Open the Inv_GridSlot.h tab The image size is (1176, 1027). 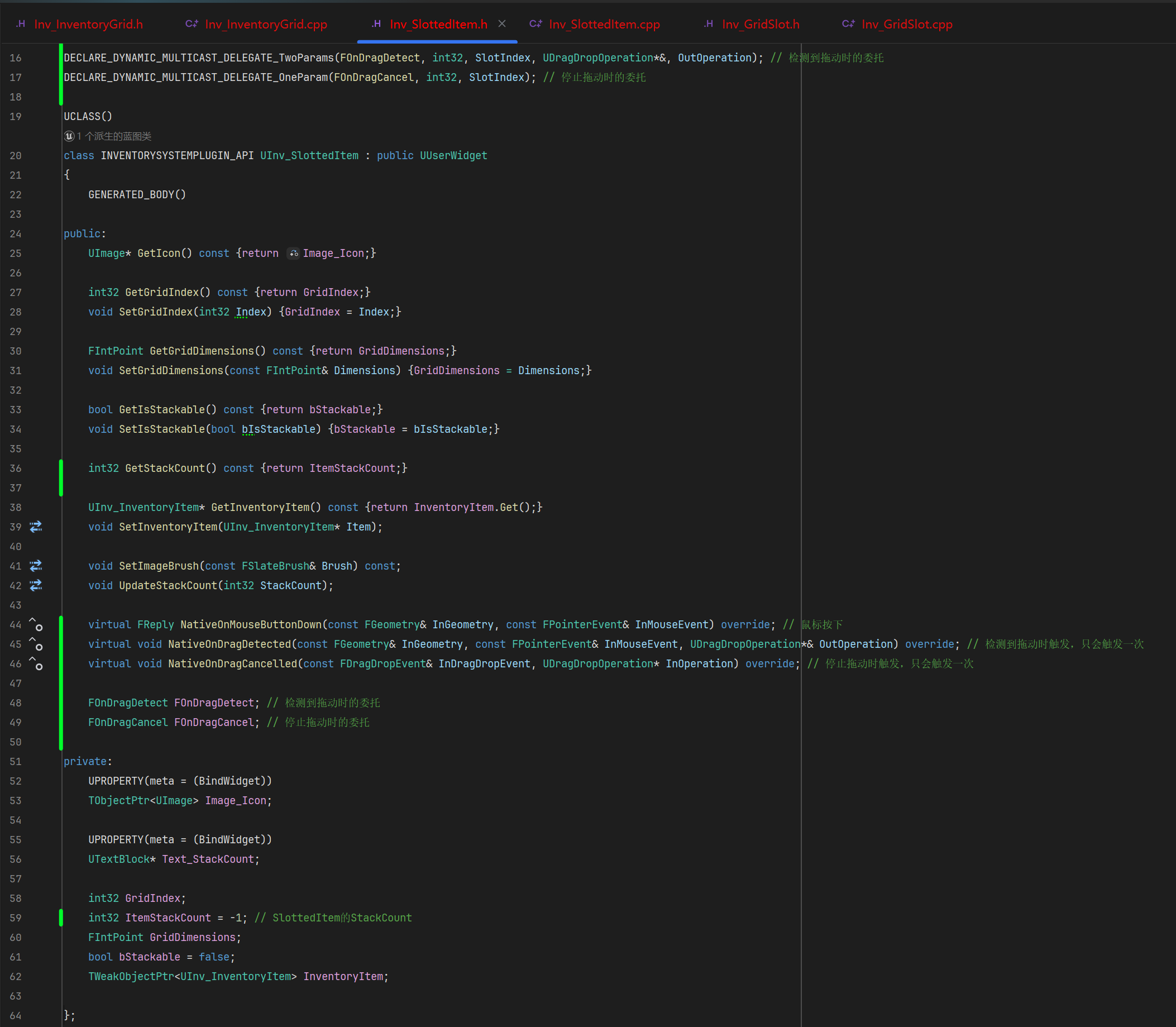[760, 24]
